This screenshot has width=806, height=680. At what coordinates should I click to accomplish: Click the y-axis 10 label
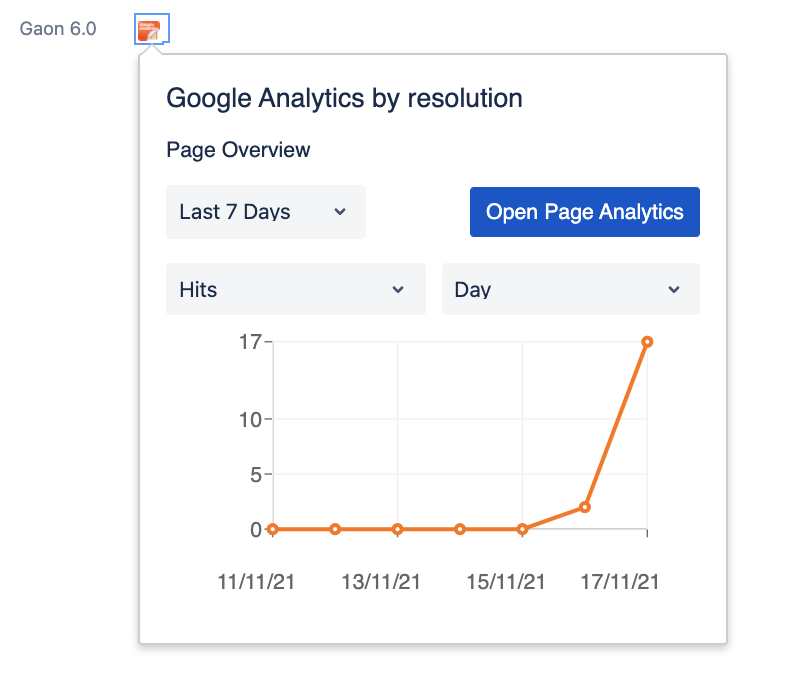coord(250,420)
